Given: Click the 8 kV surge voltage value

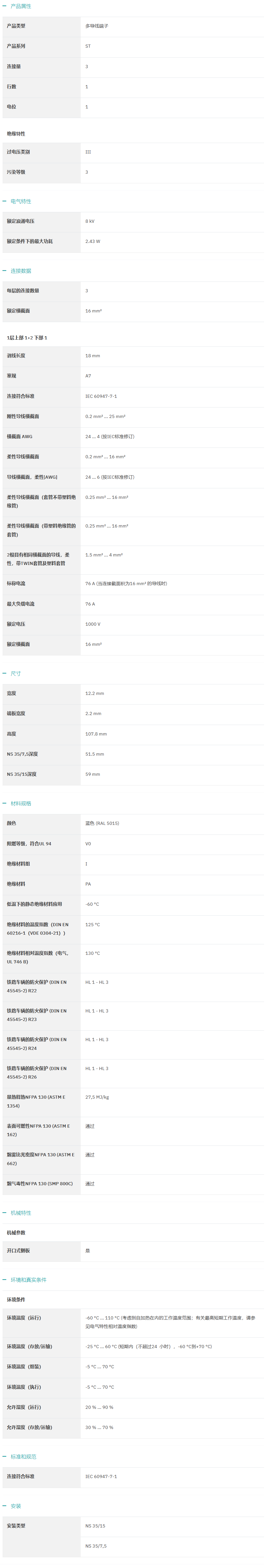Looking at the screenshot, I should tap(90, 221).
